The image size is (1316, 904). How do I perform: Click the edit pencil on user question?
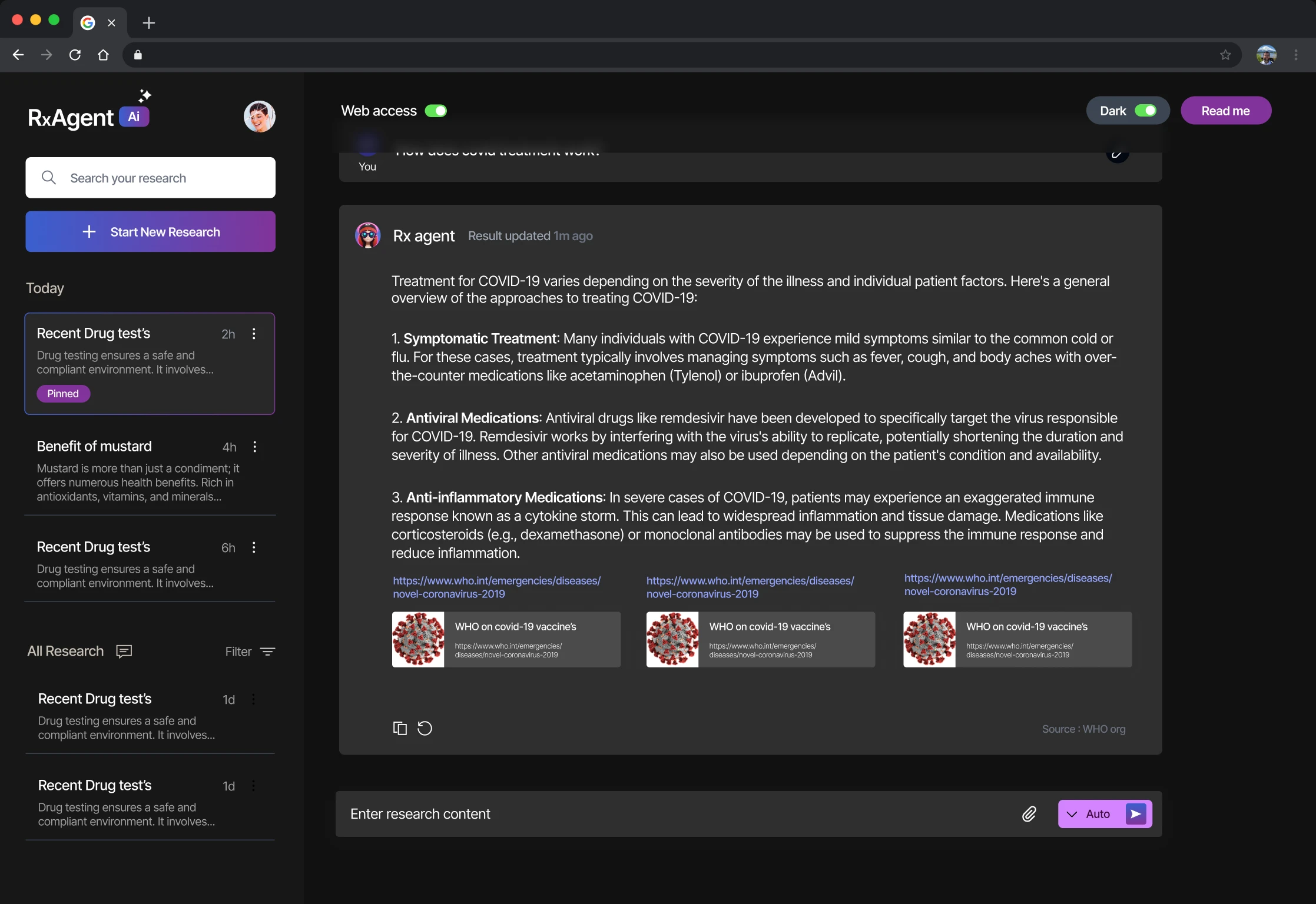(1116, 154)
